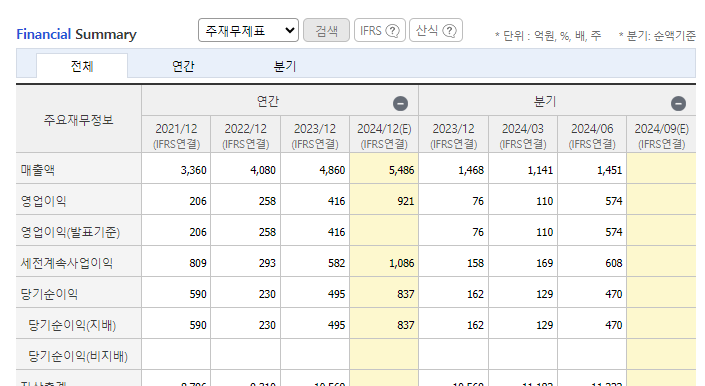The width and height of the screenshot is (705, 386).
Task: Click the 매출액 row label
Action: point(38,170)
